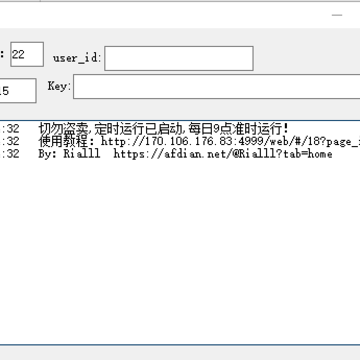
Task: Click the user_id label
Action: 77,58
